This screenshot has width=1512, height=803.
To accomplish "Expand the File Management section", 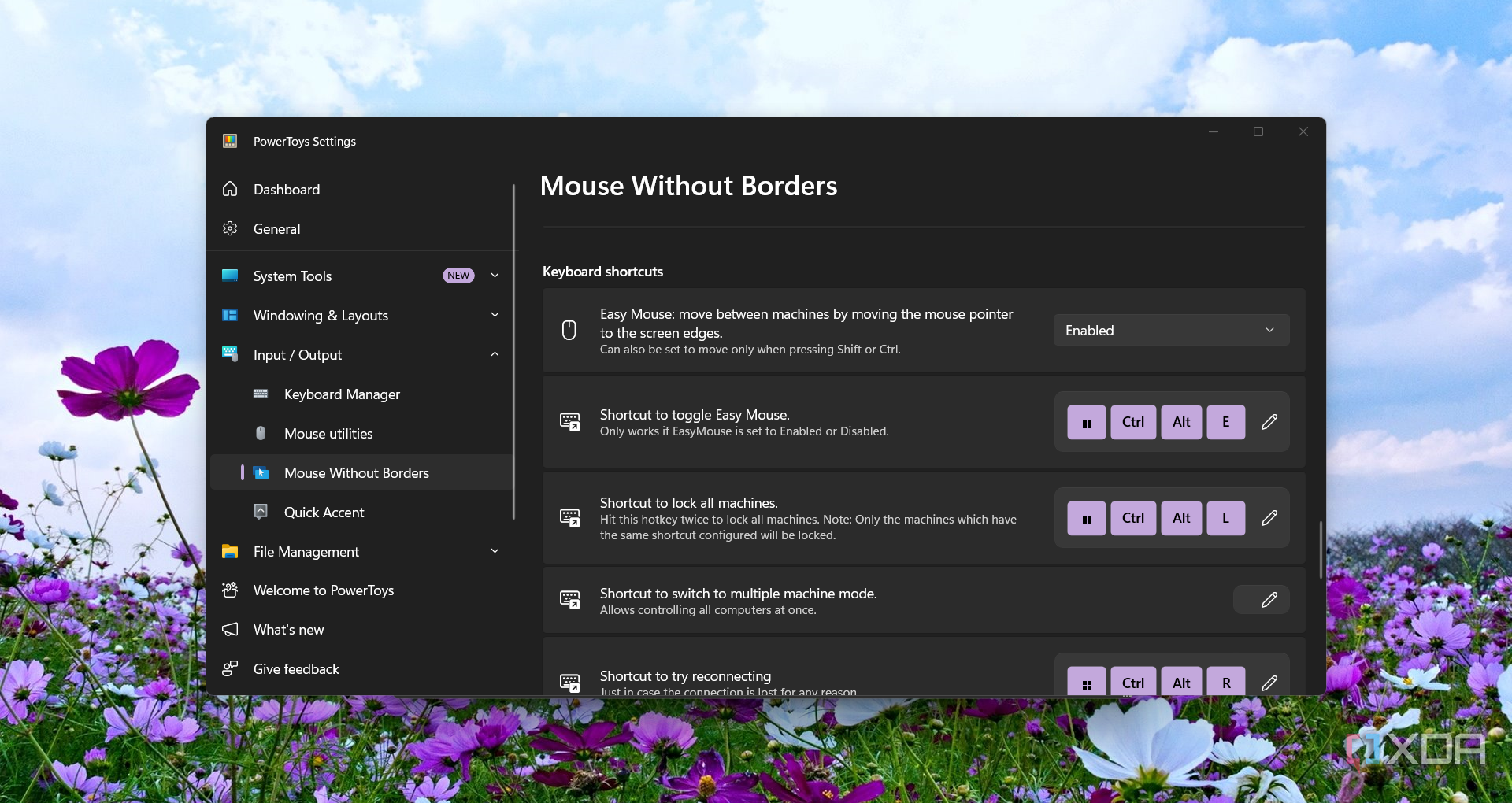I will [x=361, y=551].
